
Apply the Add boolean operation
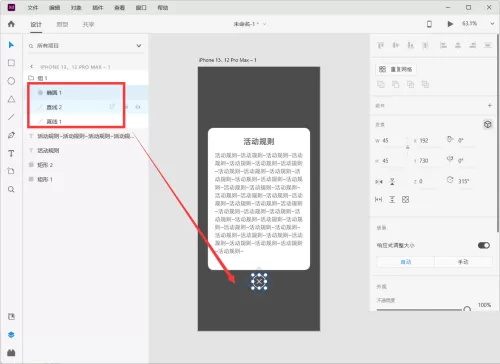(x=381, y=84)
